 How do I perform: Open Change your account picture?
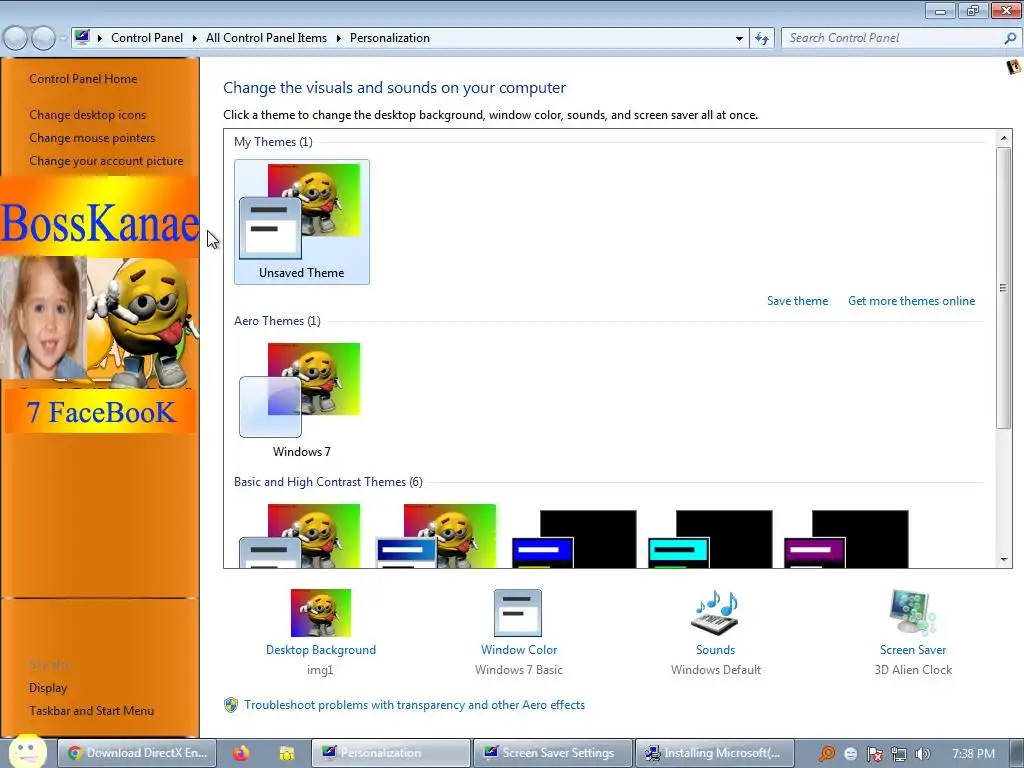[x=106, y=161]
